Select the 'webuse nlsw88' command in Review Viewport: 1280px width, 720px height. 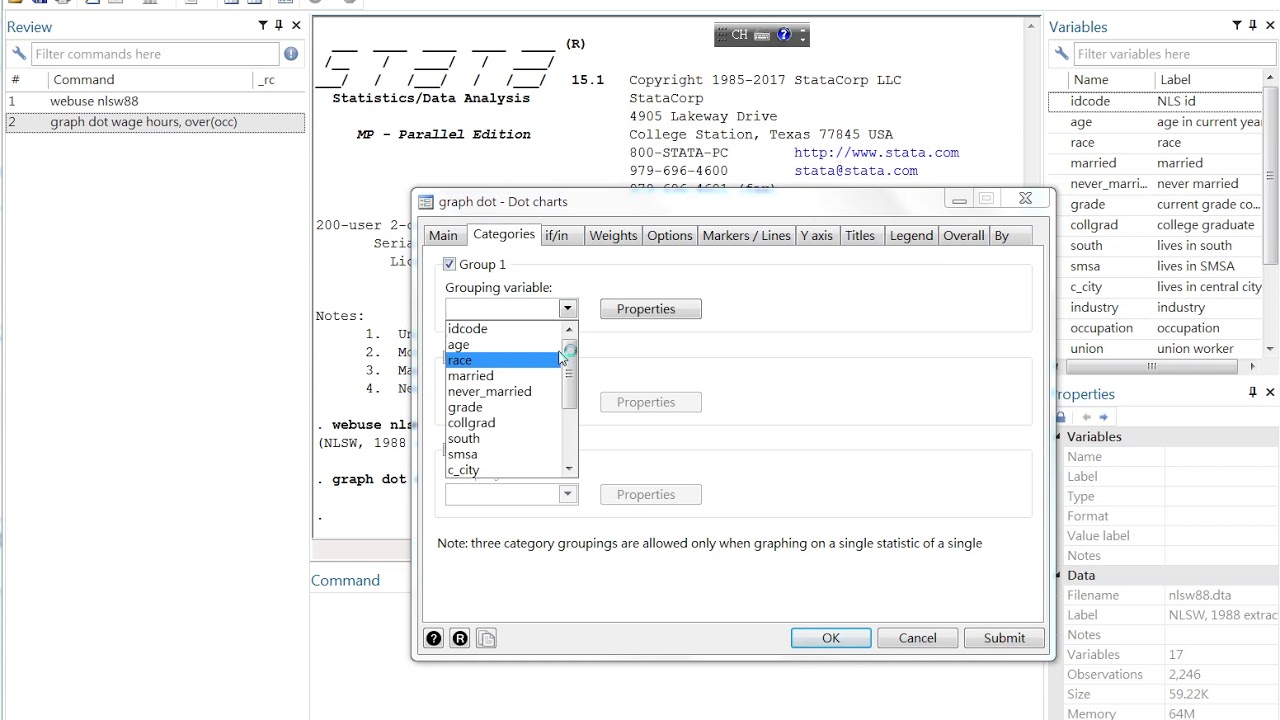point(155,101)
